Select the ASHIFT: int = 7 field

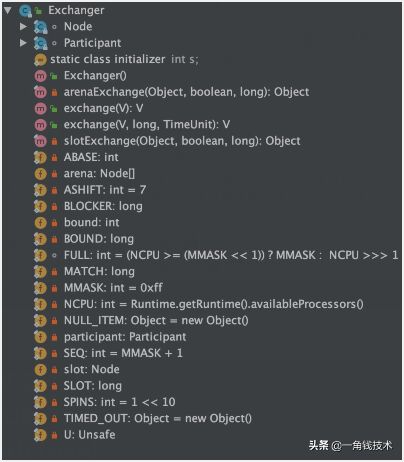(105, 190)
